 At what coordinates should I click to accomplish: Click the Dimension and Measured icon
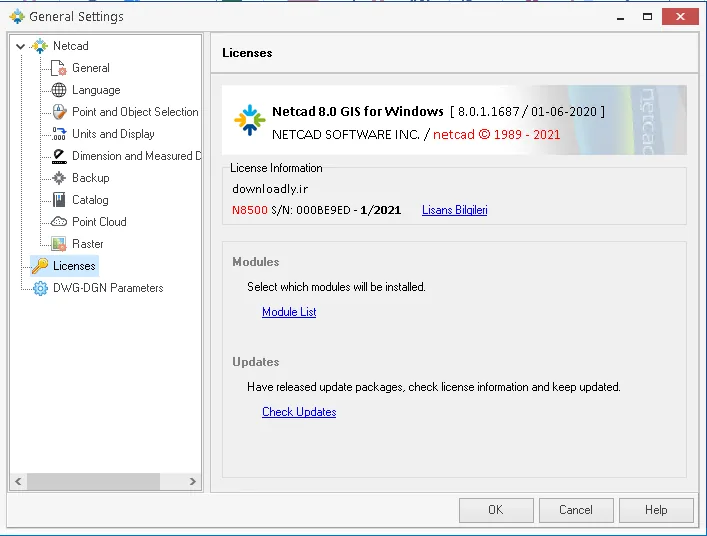[x=59, y=156]
